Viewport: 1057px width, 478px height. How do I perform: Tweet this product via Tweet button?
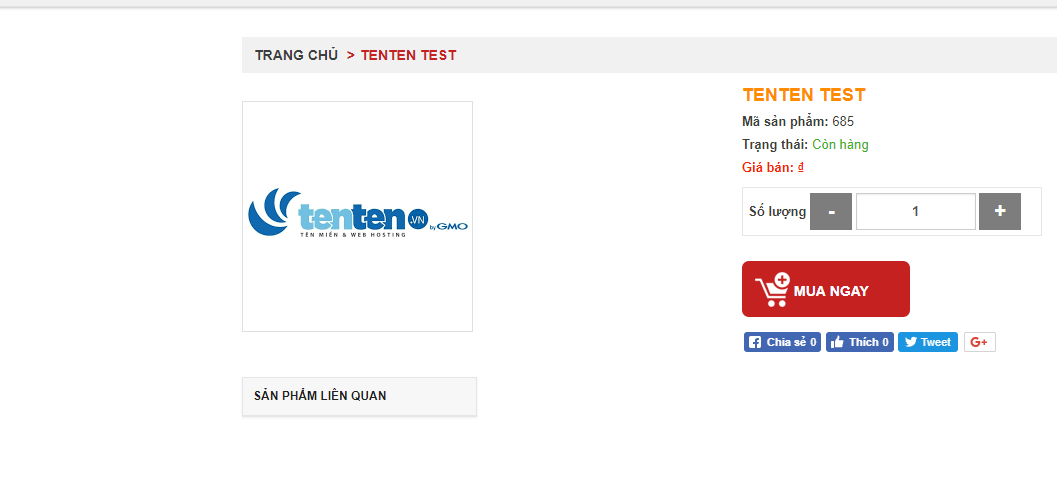pos(928,342)
